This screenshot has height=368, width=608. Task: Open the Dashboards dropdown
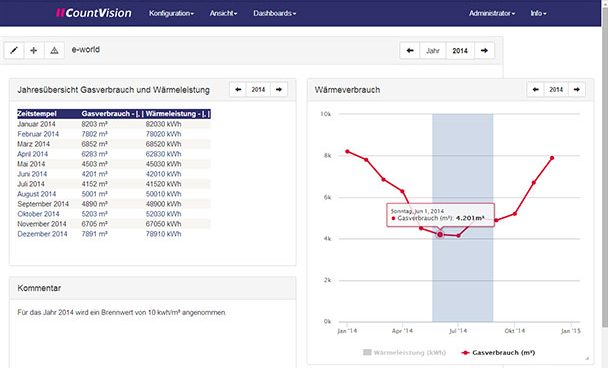point(275,13)
